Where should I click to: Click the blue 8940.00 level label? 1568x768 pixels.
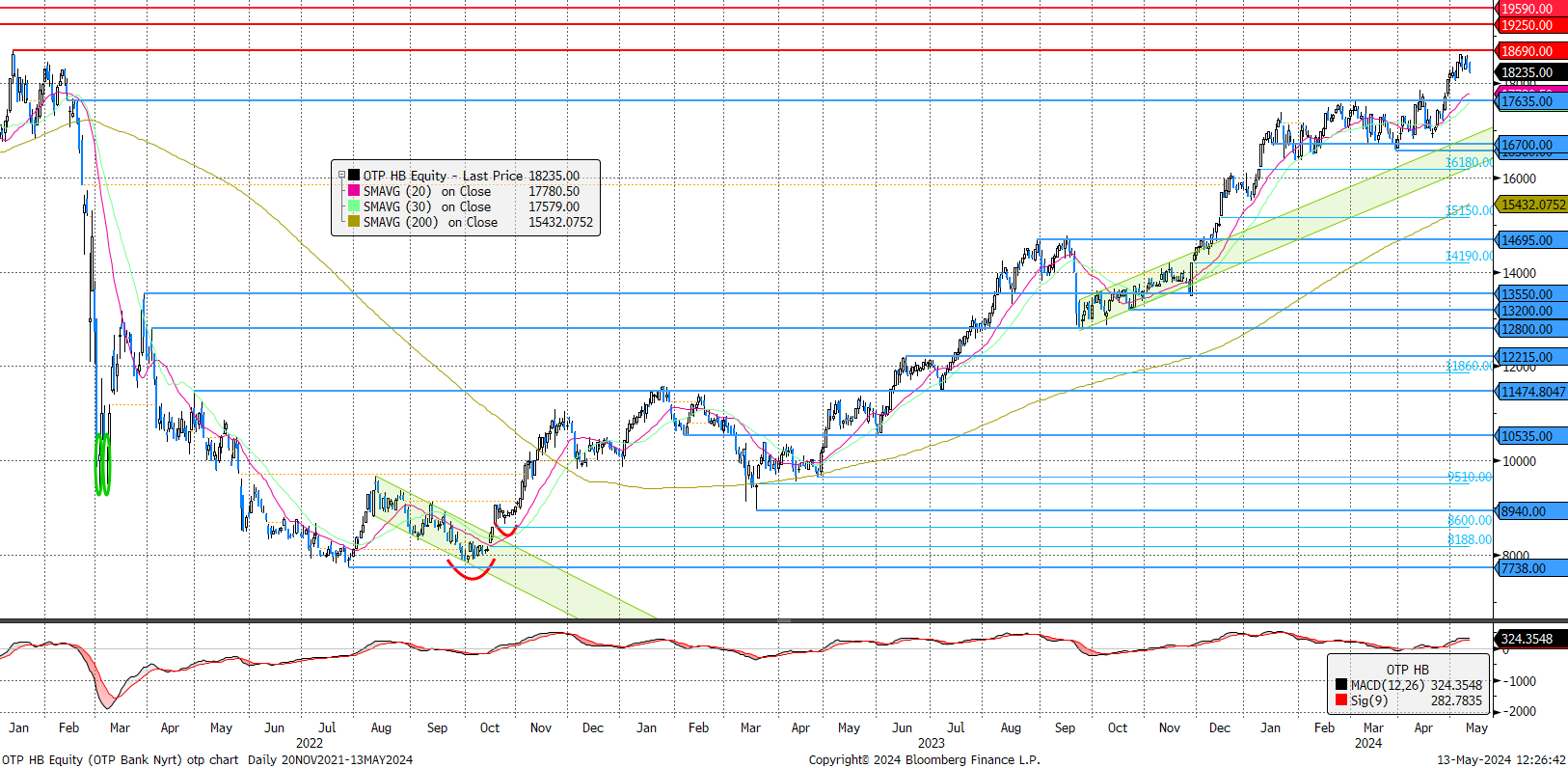click(x=1532, y=511)
